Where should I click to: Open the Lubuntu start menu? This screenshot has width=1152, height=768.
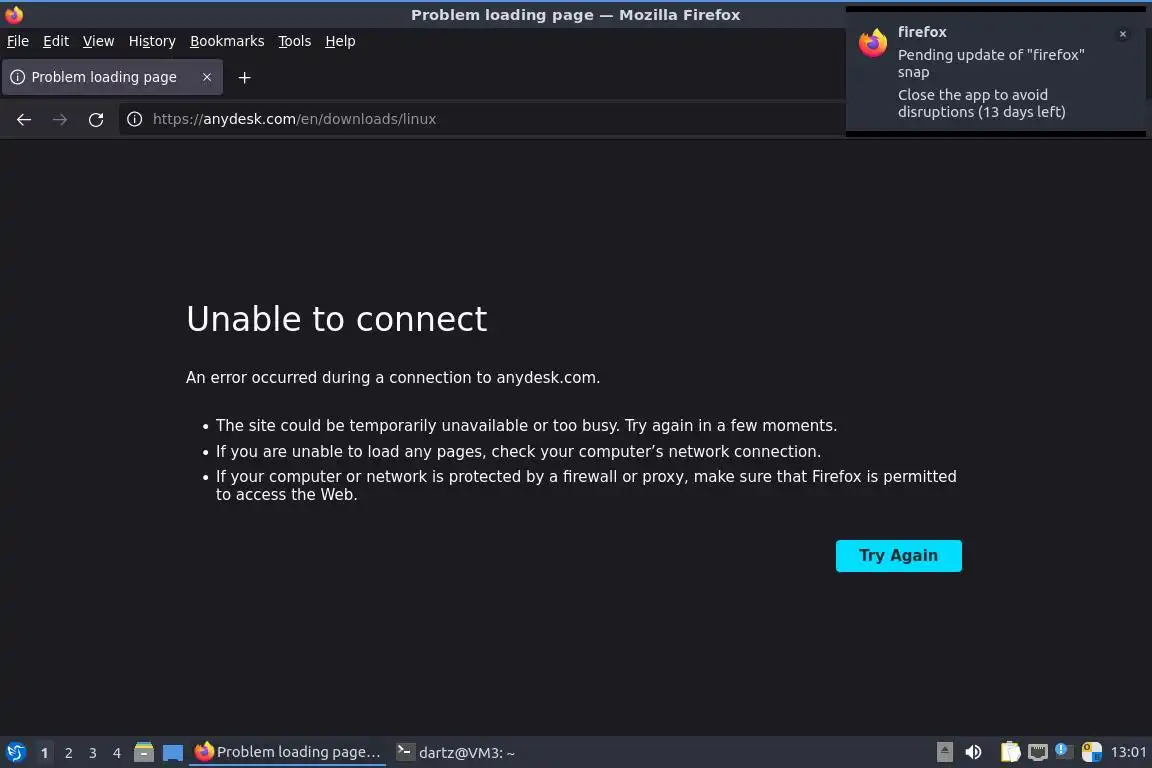tap(15, 752)
